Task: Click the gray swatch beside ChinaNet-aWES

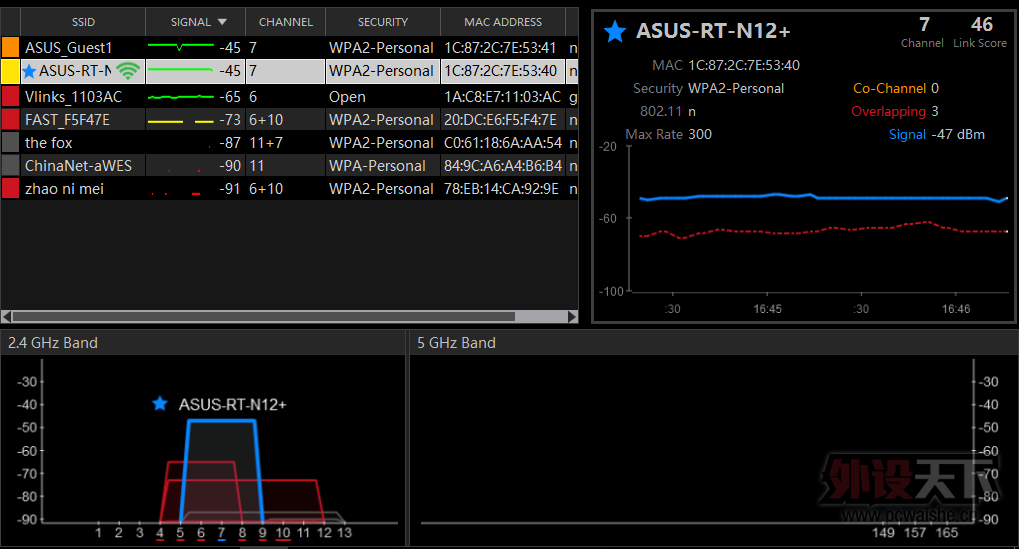Action: coord(10,166)
